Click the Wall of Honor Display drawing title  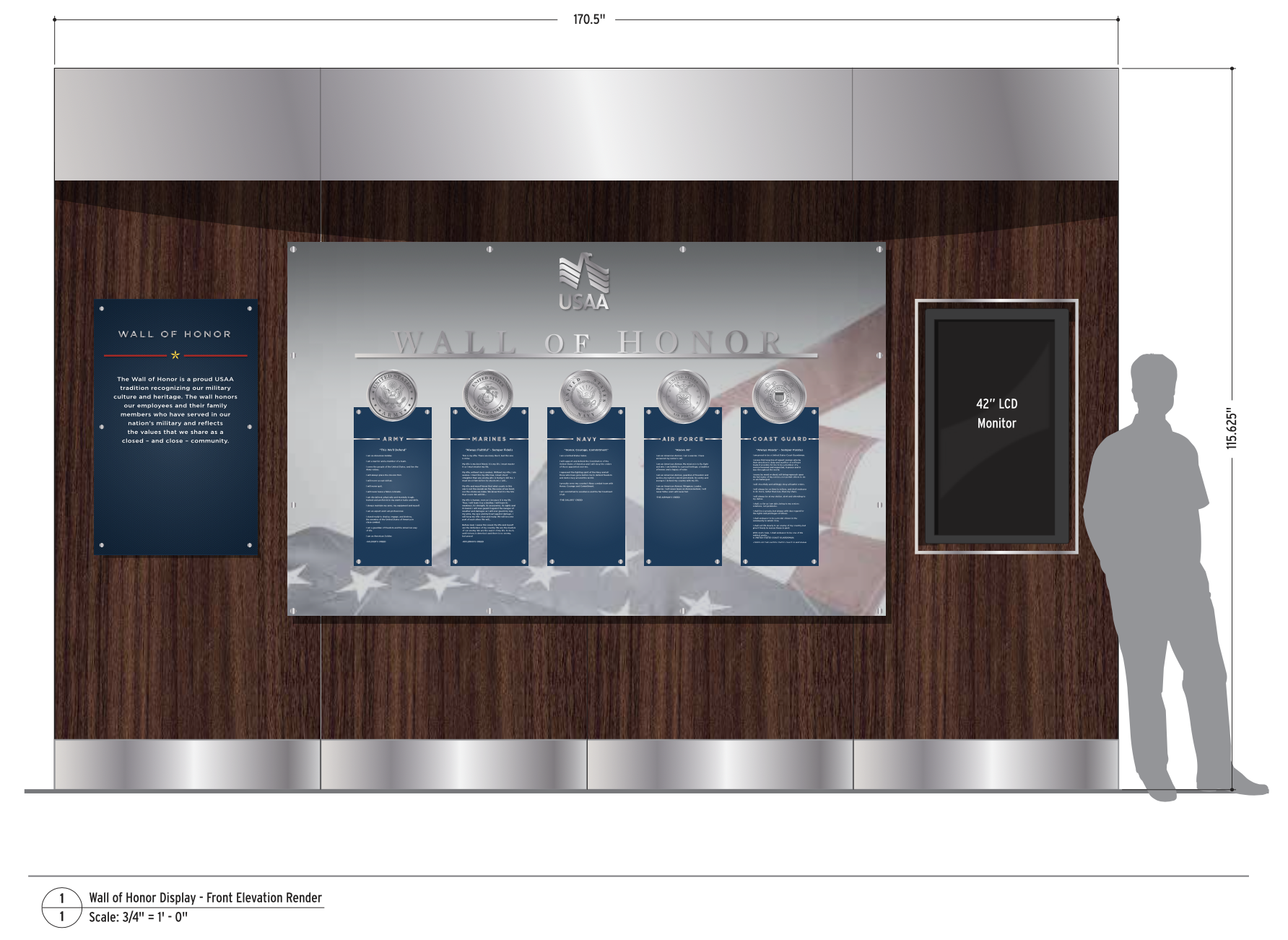(205, 897)
